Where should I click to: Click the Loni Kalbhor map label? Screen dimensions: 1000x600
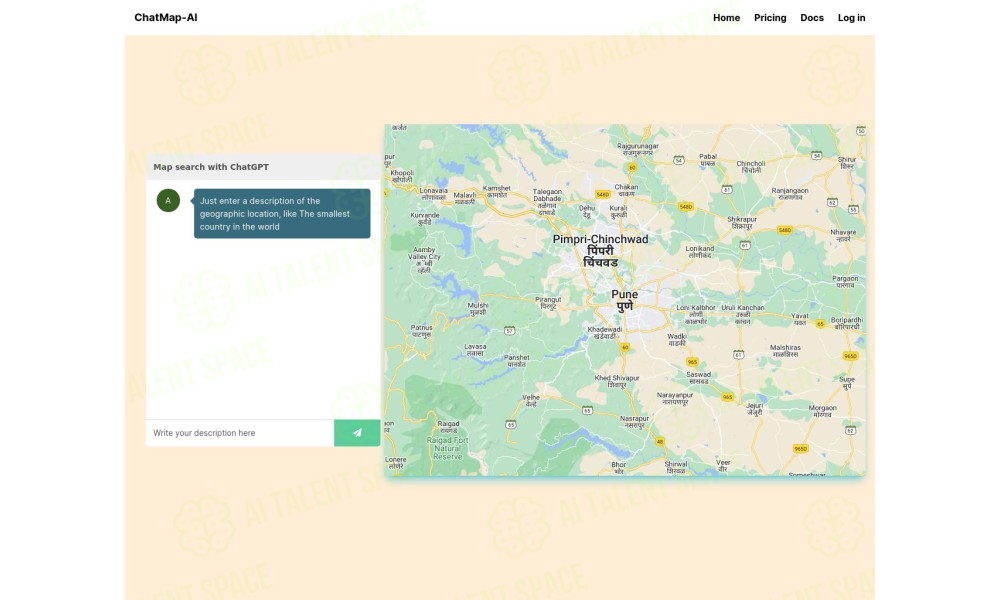pos(696,314)
